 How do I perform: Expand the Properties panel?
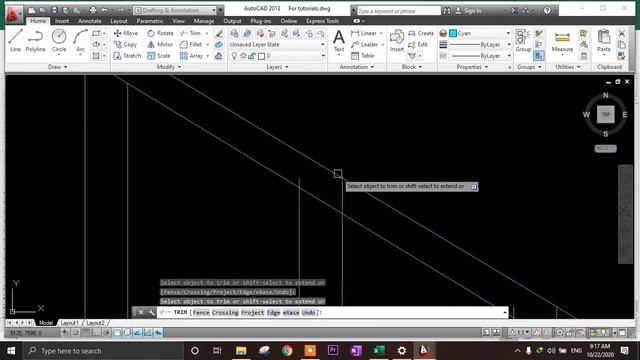[x=473, y=67]
